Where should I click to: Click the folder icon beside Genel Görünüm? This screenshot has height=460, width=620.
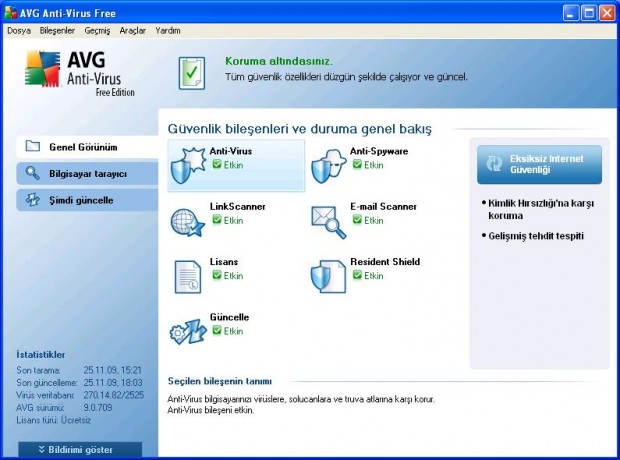(32, 146)
